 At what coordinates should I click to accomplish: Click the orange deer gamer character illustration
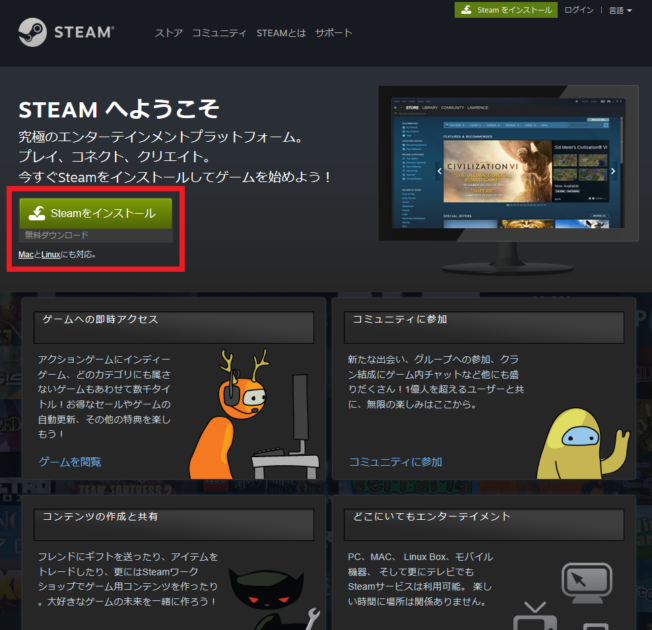tap(231, 414)
